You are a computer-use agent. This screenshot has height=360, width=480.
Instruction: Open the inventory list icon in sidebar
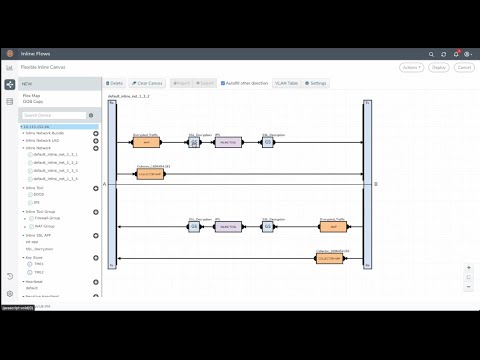[x=10, y=101]
